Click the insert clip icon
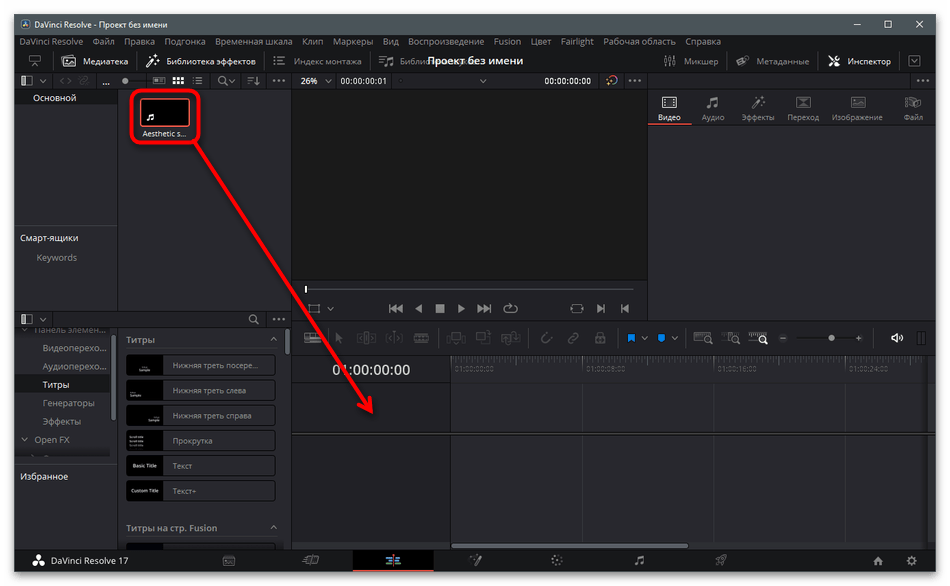 coord(456,338)
